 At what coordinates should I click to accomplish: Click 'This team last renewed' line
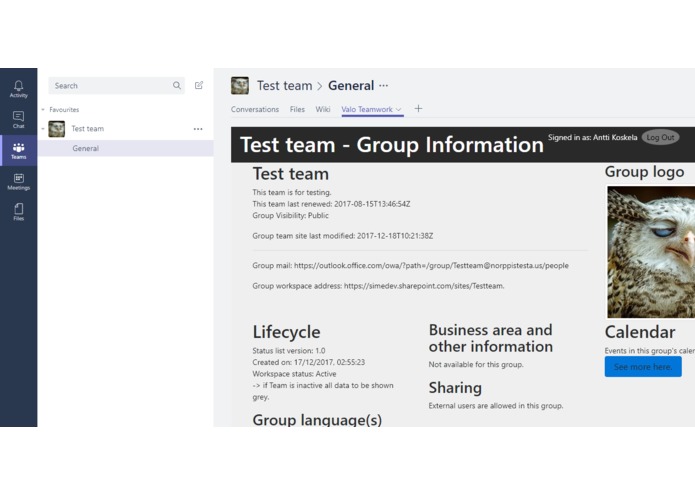pos(332,204)
